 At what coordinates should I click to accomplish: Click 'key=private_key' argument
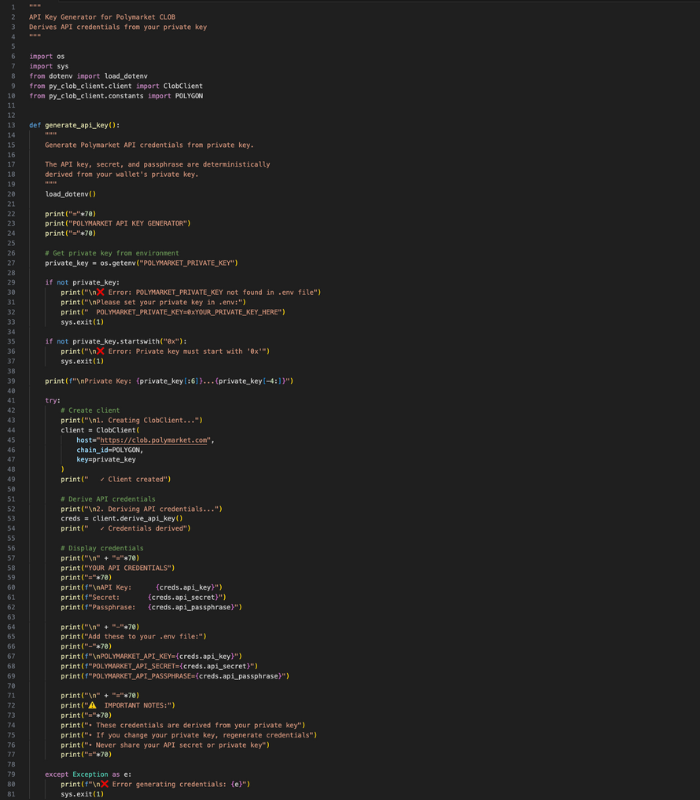(x=106, y=460)
